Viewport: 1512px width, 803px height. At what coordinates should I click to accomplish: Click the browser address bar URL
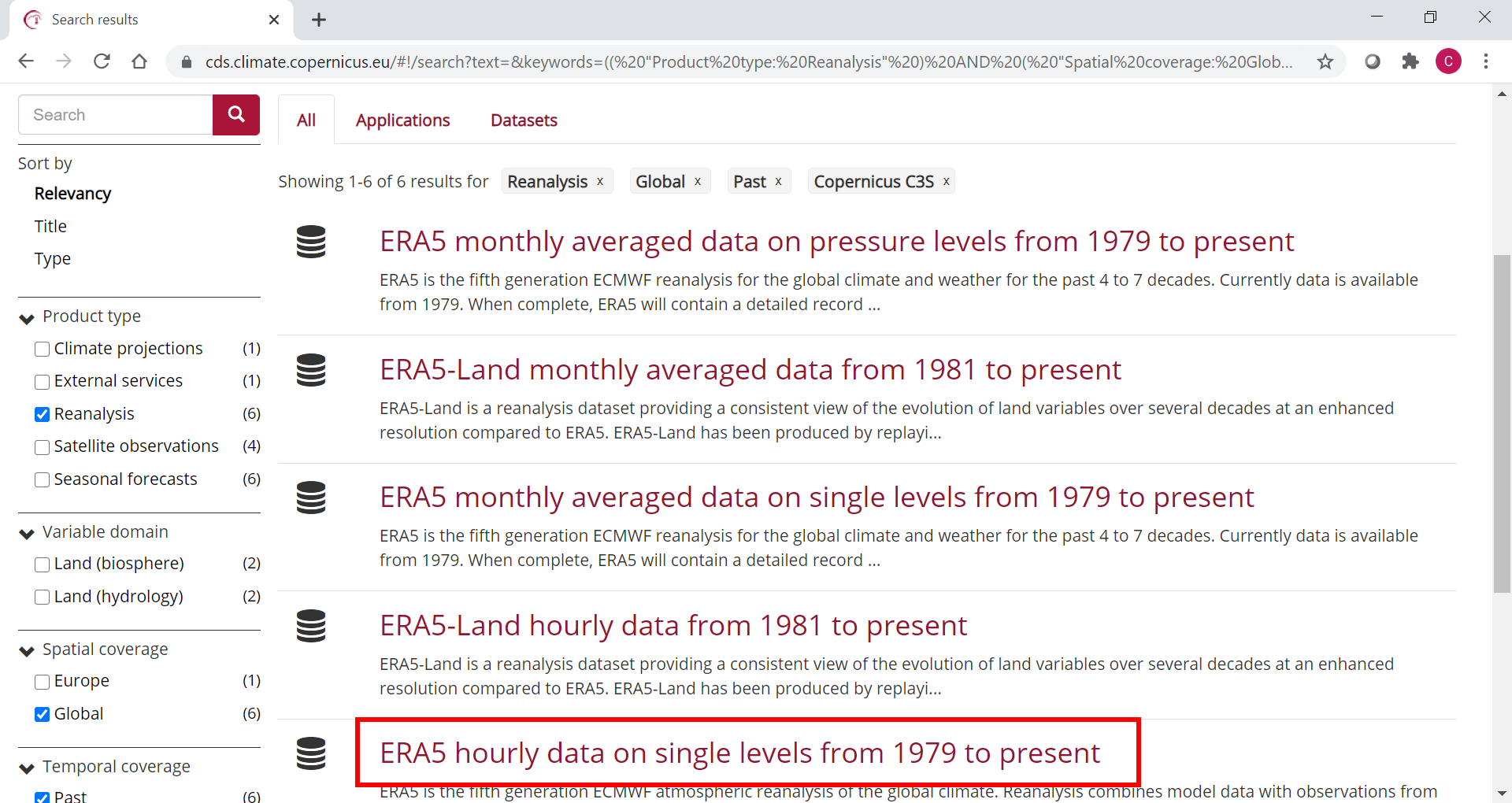748,61
